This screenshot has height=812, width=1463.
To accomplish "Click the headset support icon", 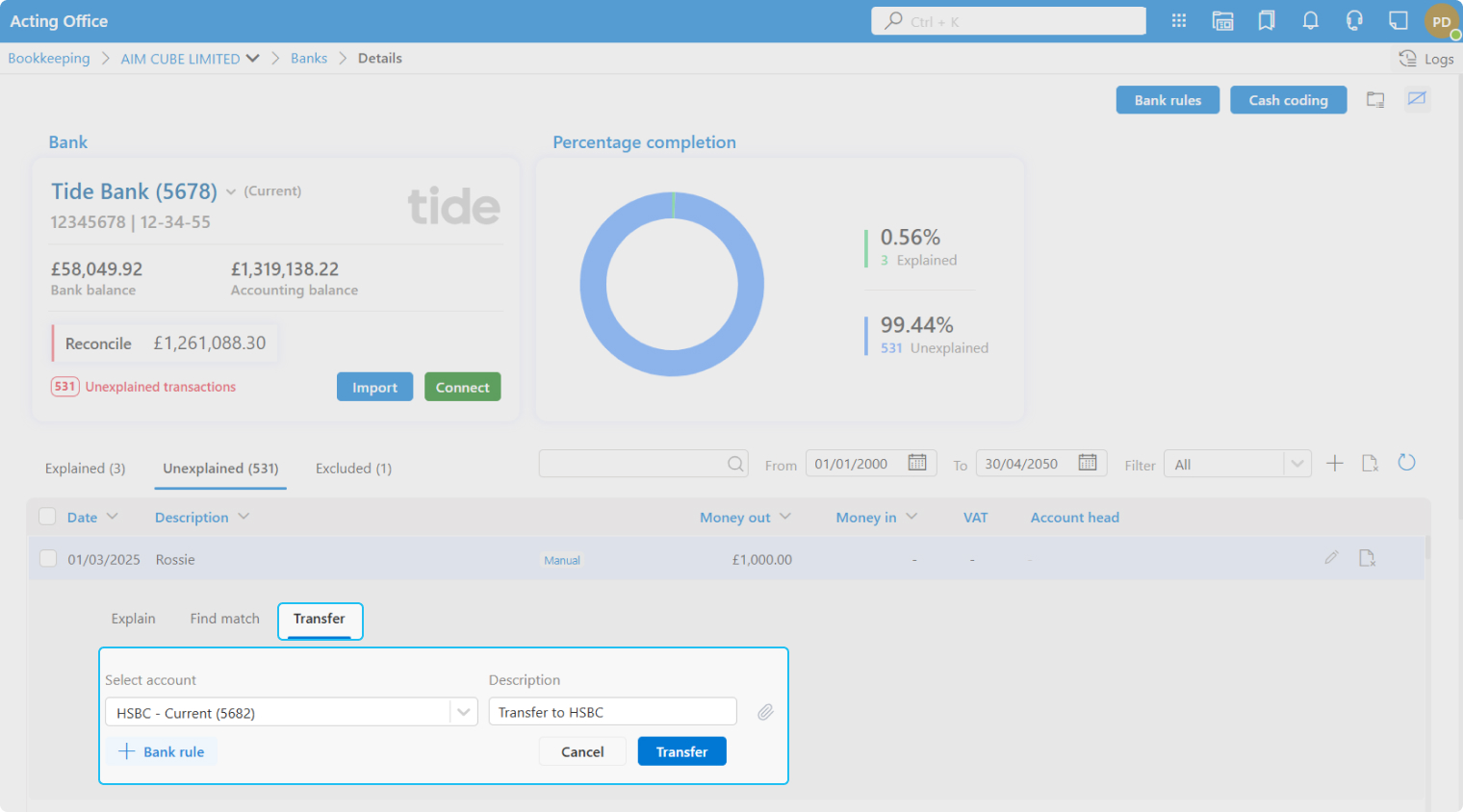I will [x=1354, y=21].
